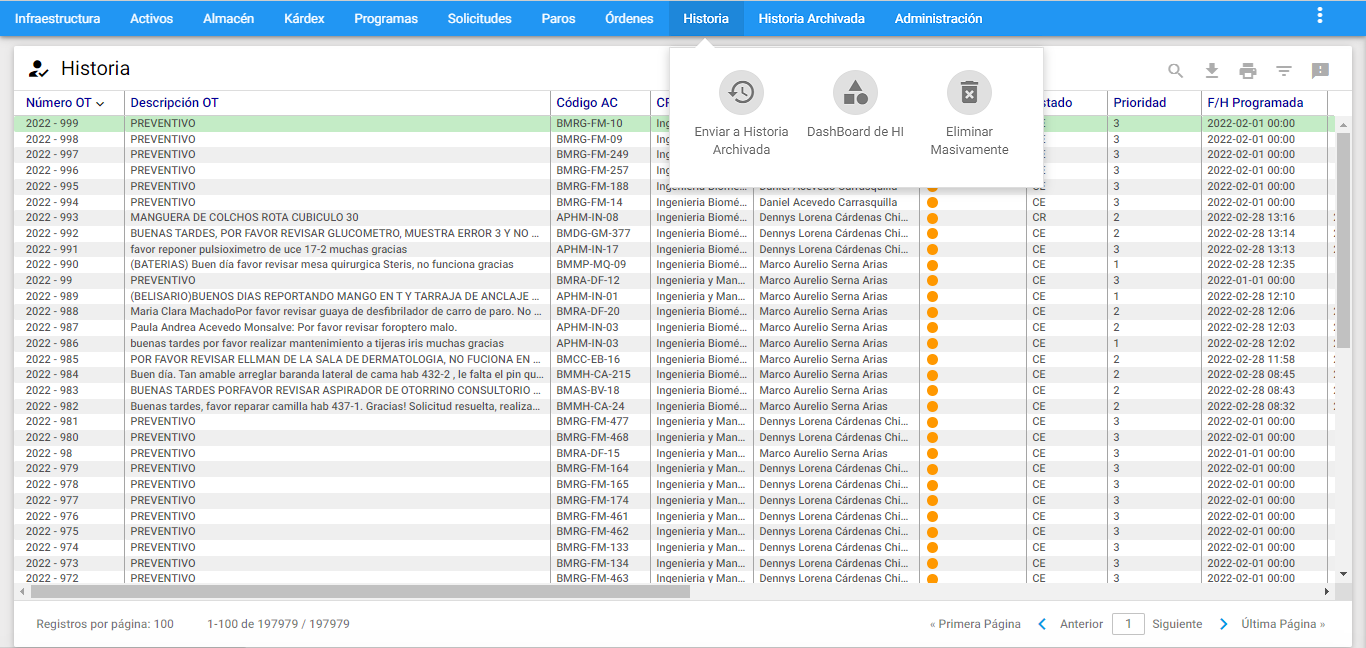Screen dimensions: 1366x648
Task: Select row number 2022 - 999
Action: pyautogui.click(x=52, y=124)
